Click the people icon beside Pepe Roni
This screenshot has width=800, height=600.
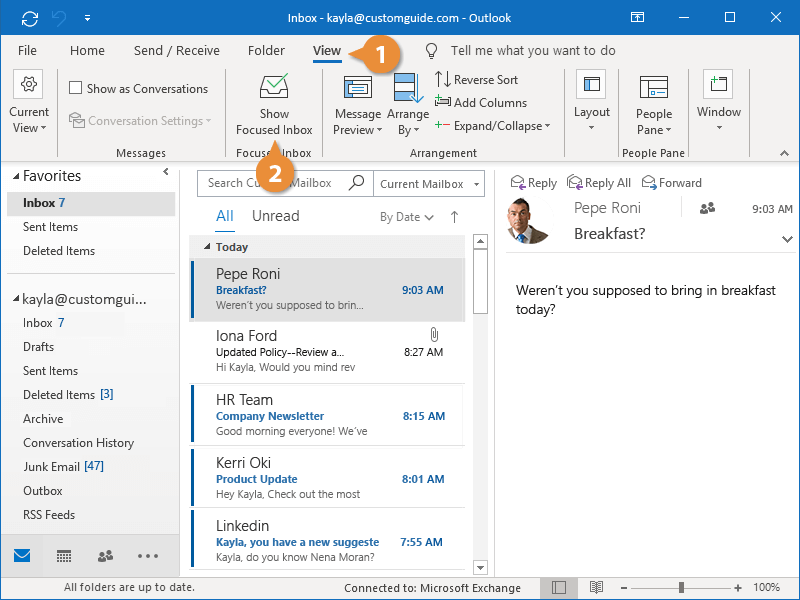pyautogui.click(x=707, y=208)
